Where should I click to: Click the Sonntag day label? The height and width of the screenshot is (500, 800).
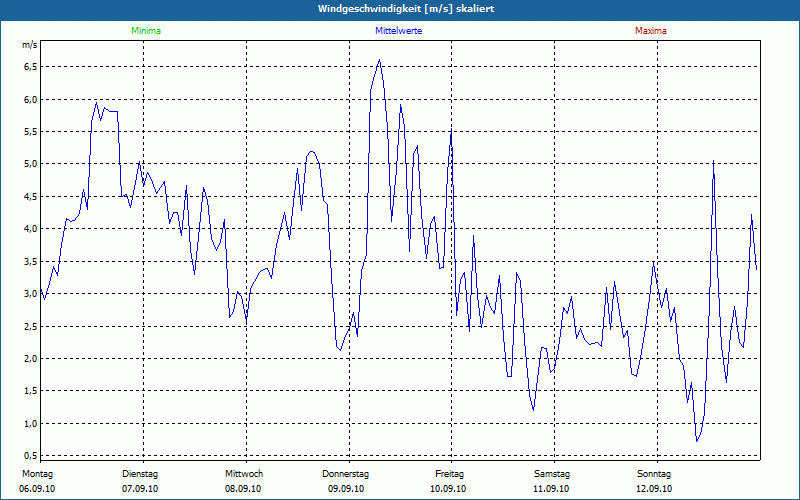point(654,474)
